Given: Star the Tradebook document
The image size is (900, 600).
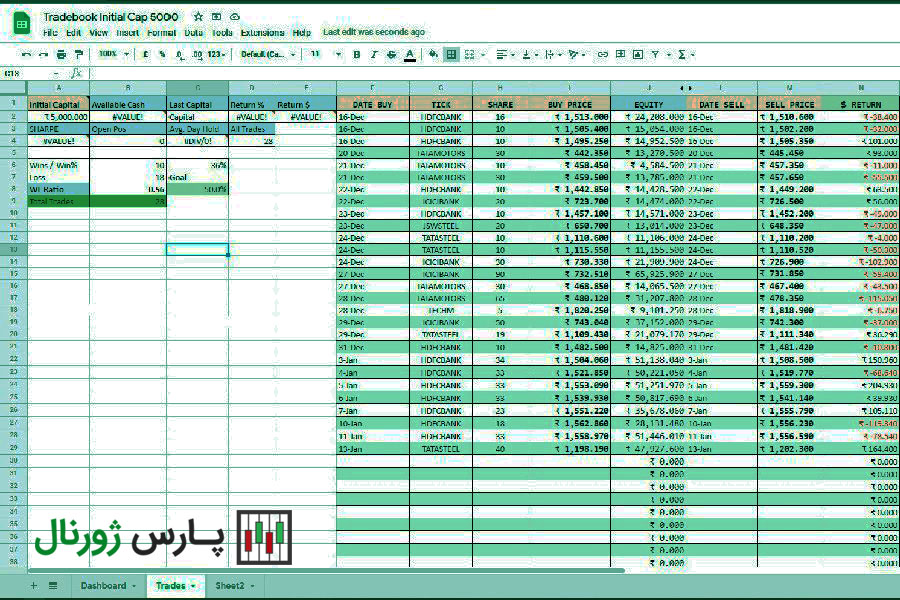Looking at the screenshot, I should point(198,17).
